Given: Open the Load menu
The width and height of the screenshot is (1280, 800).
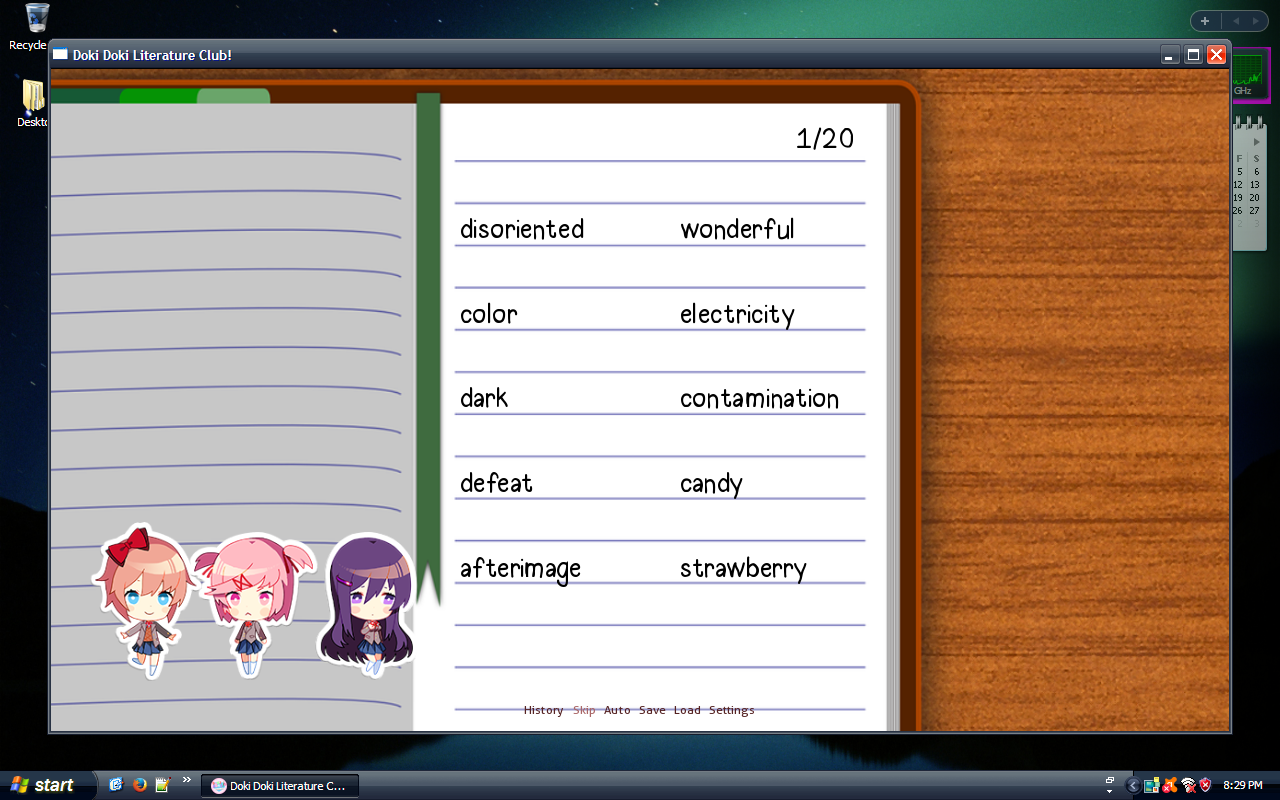Looking at the screenshot, I should point(687,710).
